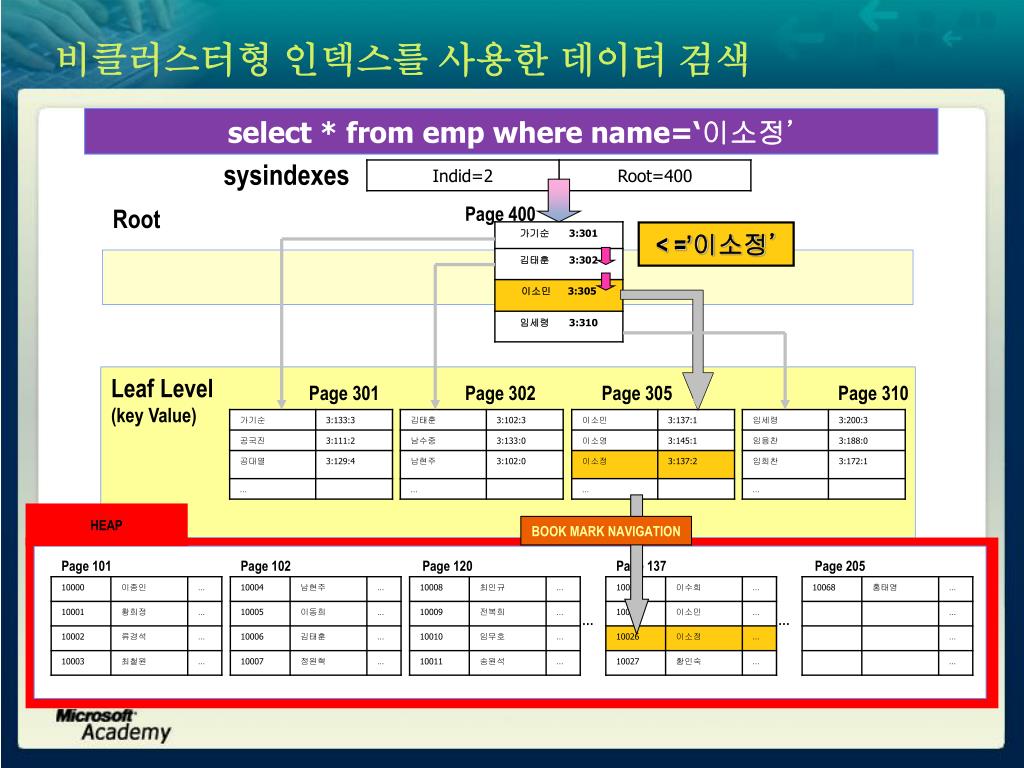The height and width of the screenshot is (768, 1024).
Task: Select heap row id 10010
Action: [440, 637]
